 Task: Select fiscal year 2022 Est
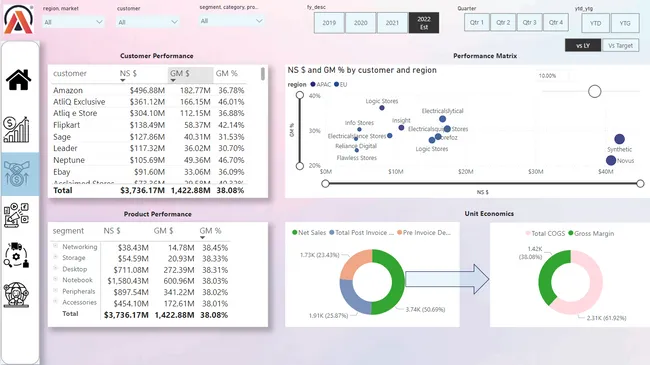(424, 23)
